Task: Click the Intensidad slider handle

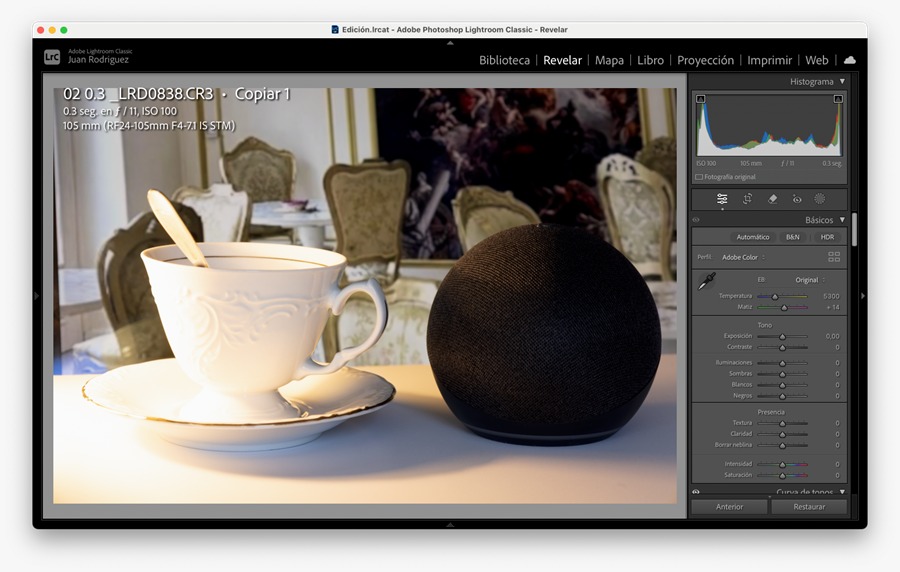Action: 782,464
